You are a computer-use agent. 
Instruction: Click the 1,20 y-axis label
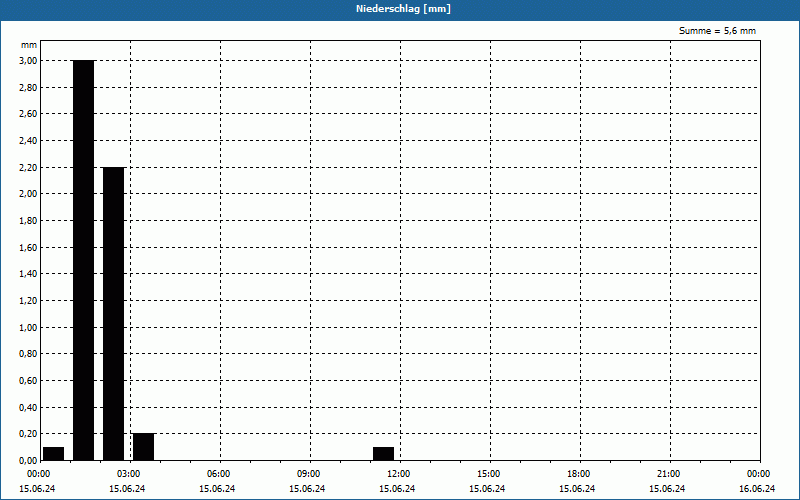[x=28, y=301]
